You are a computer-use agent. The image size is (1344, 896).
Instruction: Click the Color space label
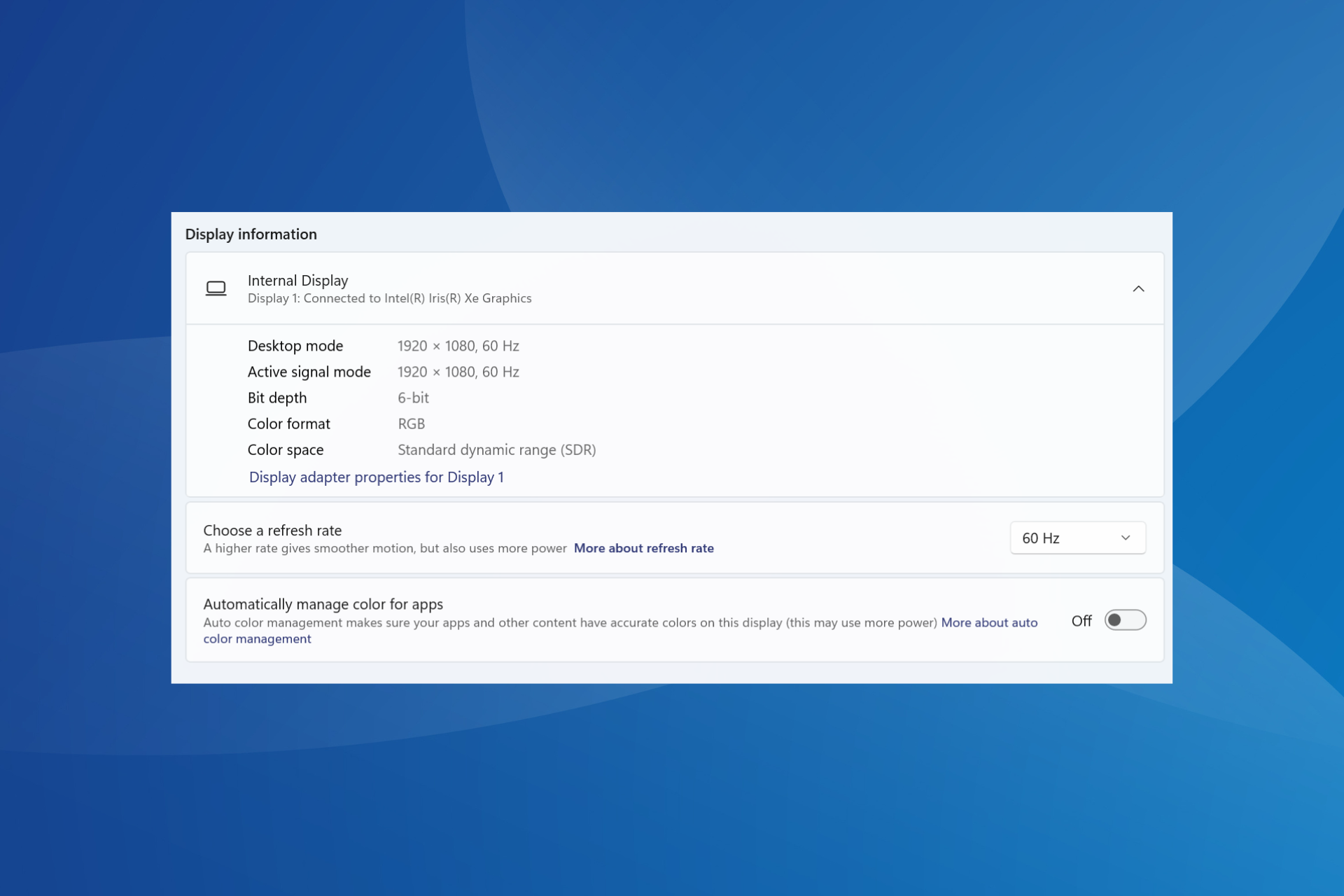[x=285, y=449]
